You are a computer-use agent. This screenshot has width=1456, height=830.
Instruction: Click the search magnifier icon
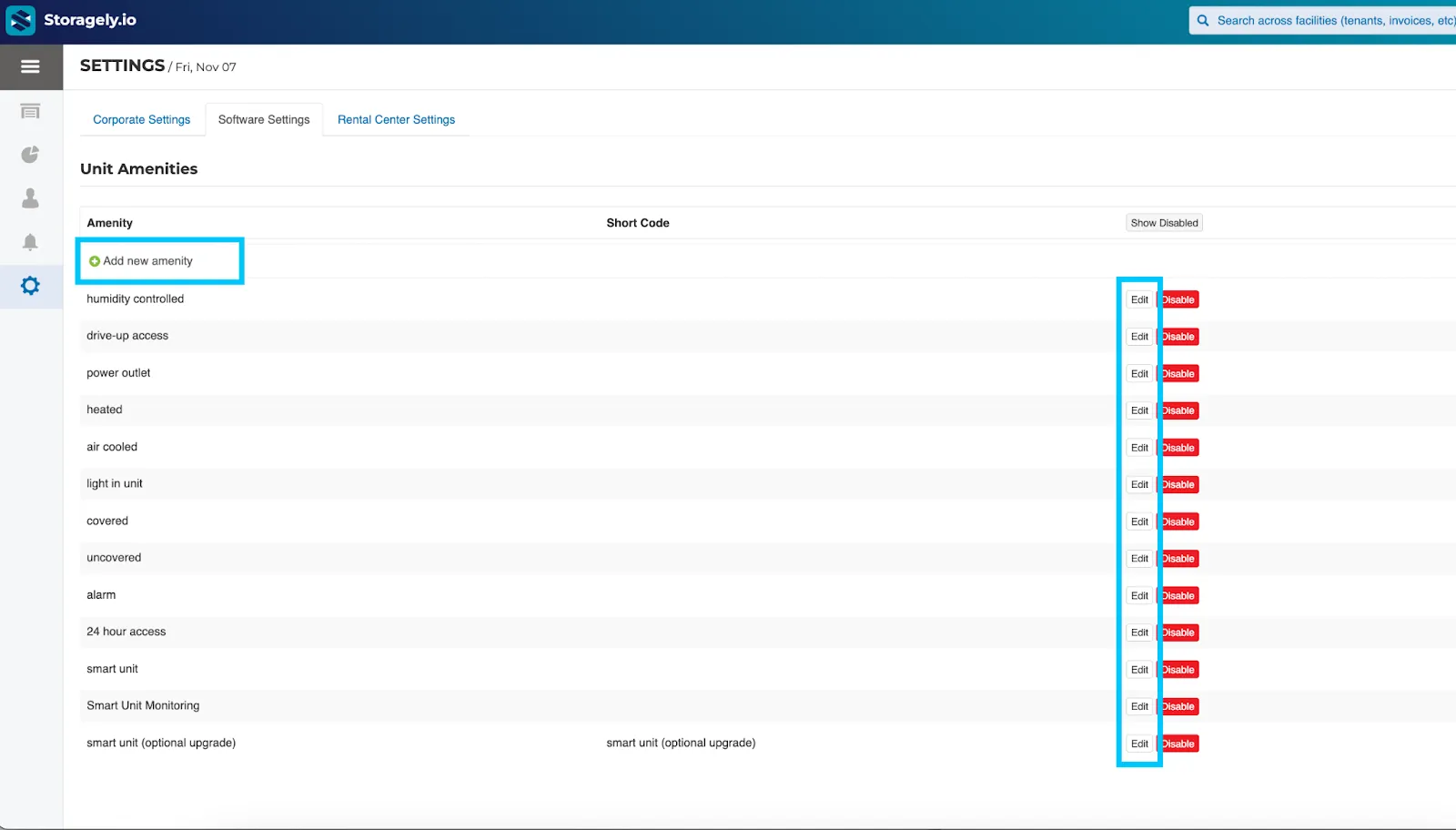(1203, 20)
